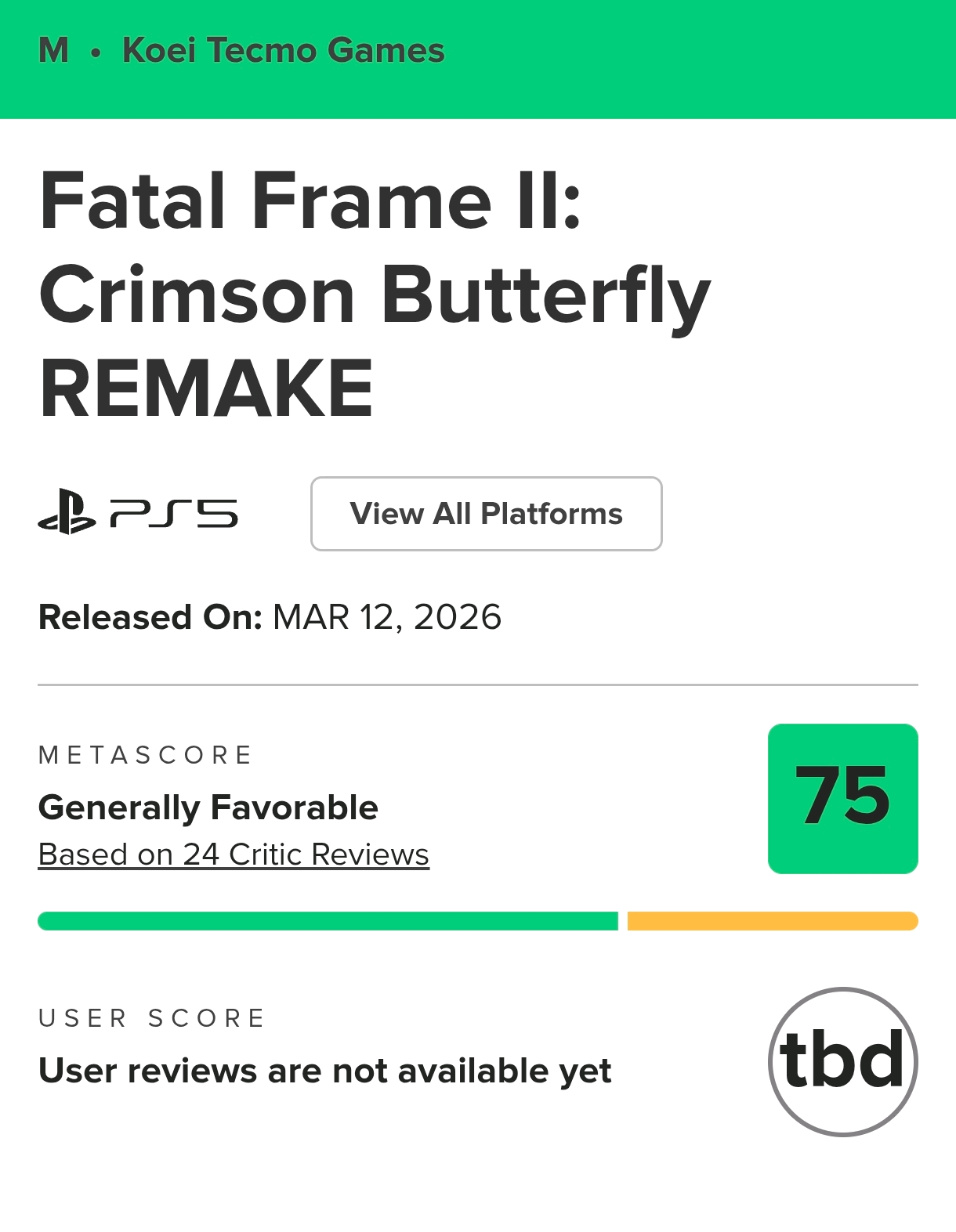Click the M rating label
Viewport: 956px width, 1232px height.
pyautogui.click(x=53, y=51)
